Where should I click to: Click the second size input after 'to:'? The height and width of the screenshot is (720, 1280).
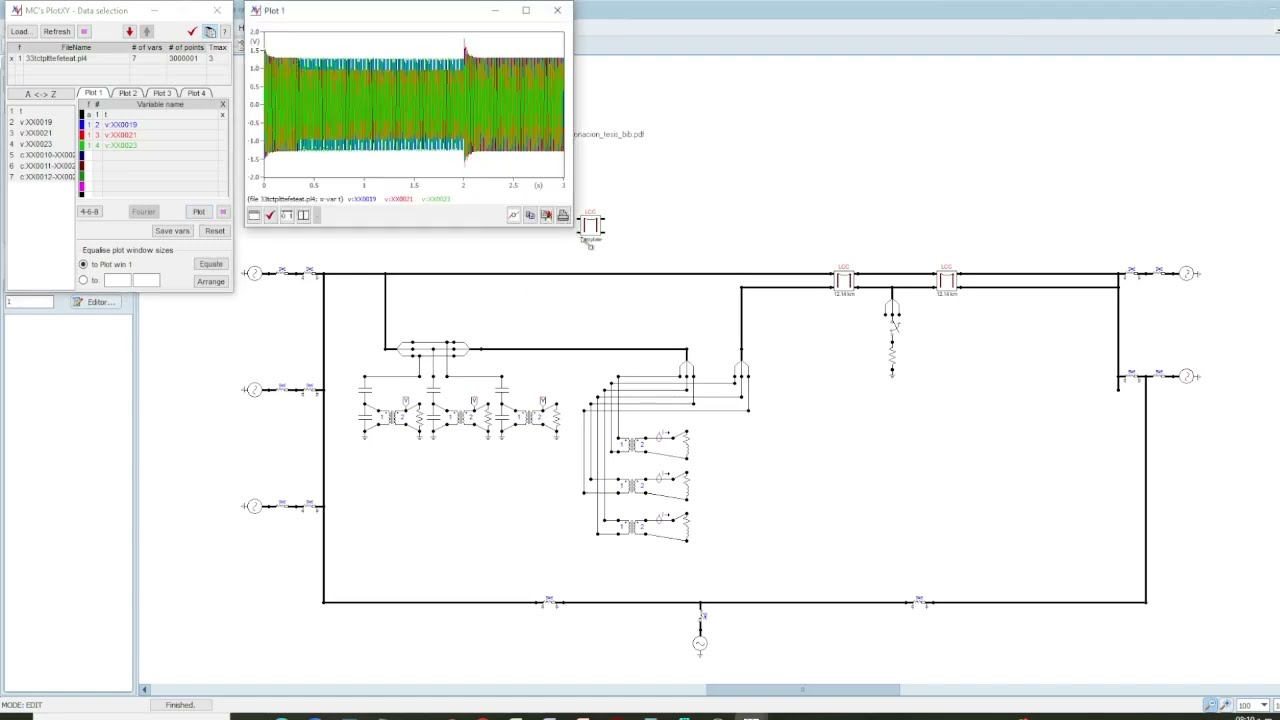[x=146, y=280]
